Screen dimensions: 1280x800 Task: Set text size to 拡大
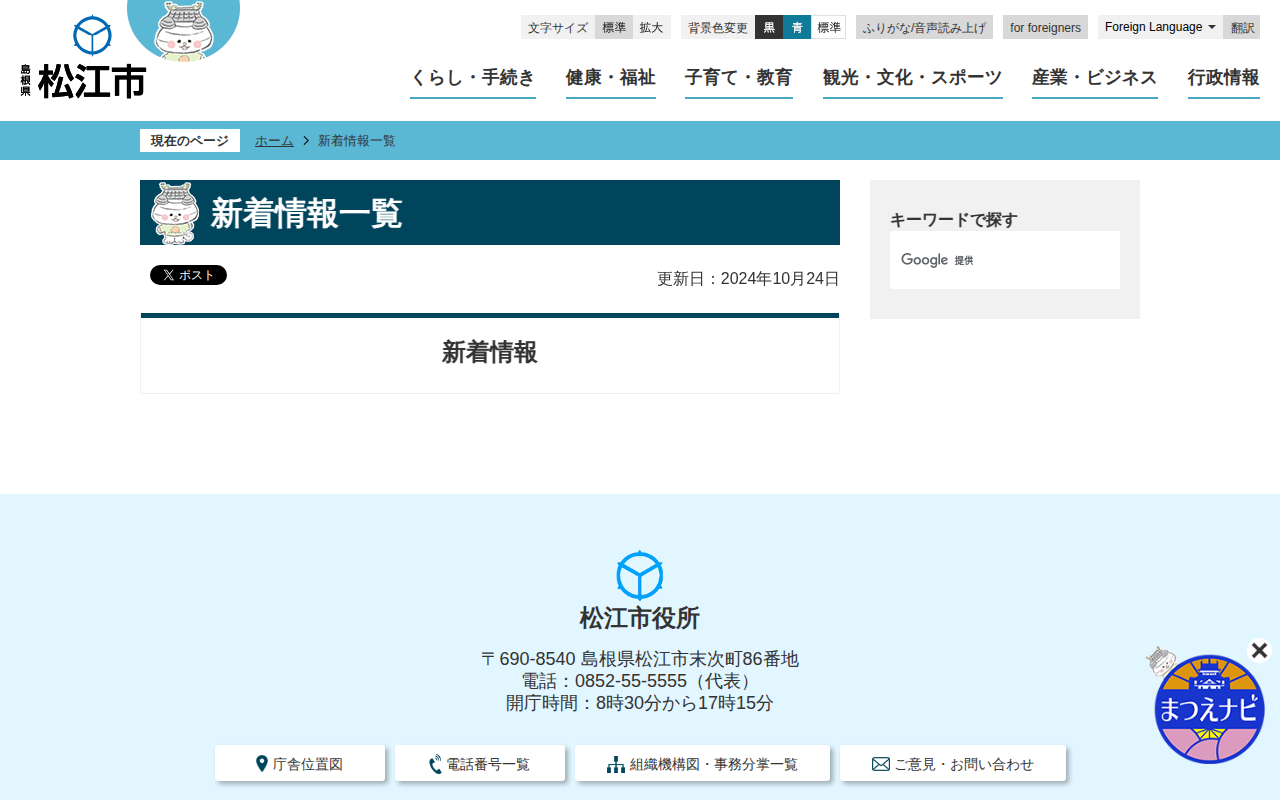651,27
